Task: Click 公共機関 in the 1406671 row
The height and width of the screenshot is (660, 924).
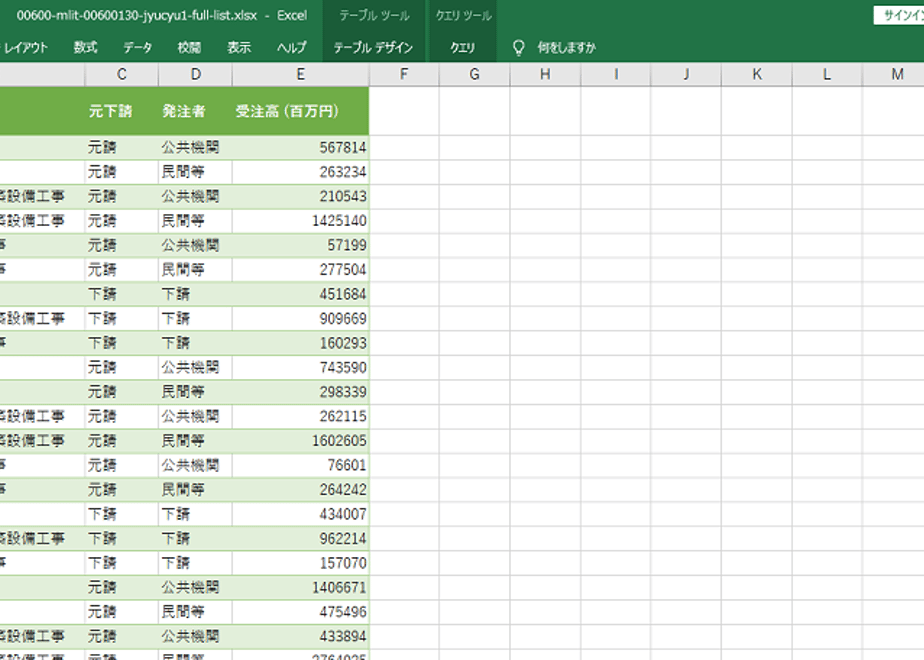Action: coord(190,588)
